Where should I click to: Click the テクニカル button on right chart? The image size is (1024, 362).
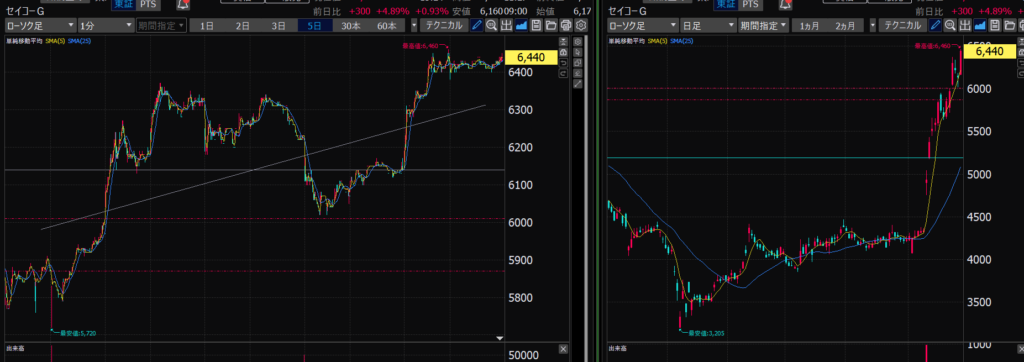(x=903, y=25)
